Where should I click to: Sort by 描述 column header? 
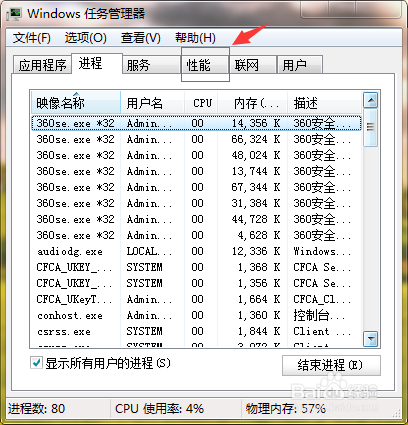tap(324, 103)
